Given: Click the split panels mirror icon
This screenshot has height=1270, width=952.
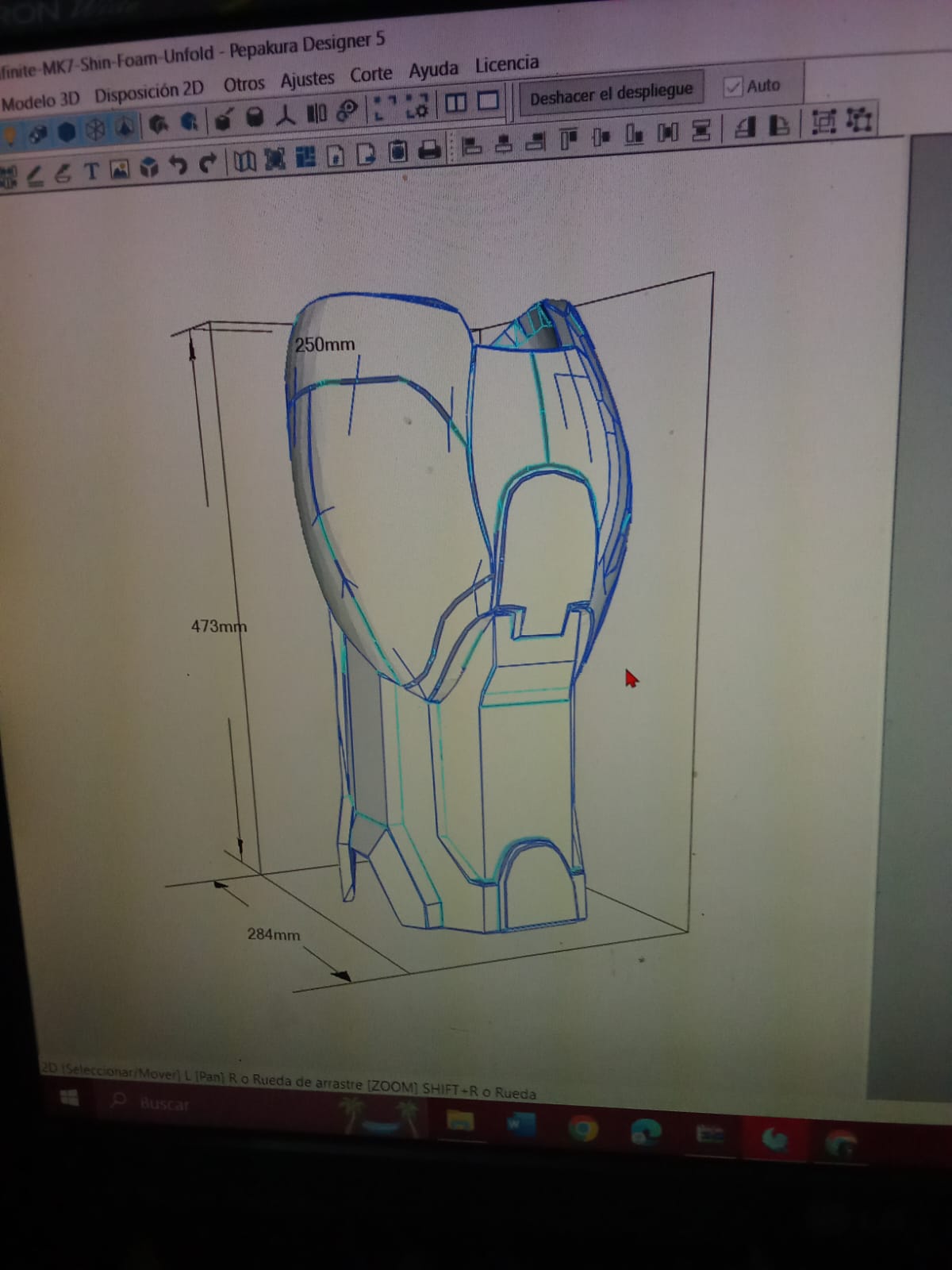Looking at the screenshot, I should point(317,113).
